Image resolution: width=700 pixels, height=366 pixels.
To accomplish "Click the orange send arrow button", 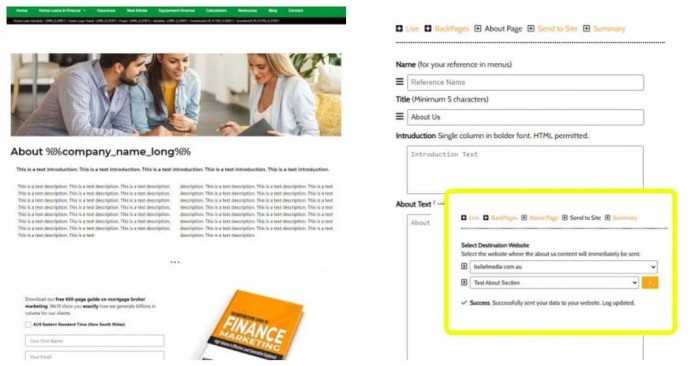I will pos(650,283).
